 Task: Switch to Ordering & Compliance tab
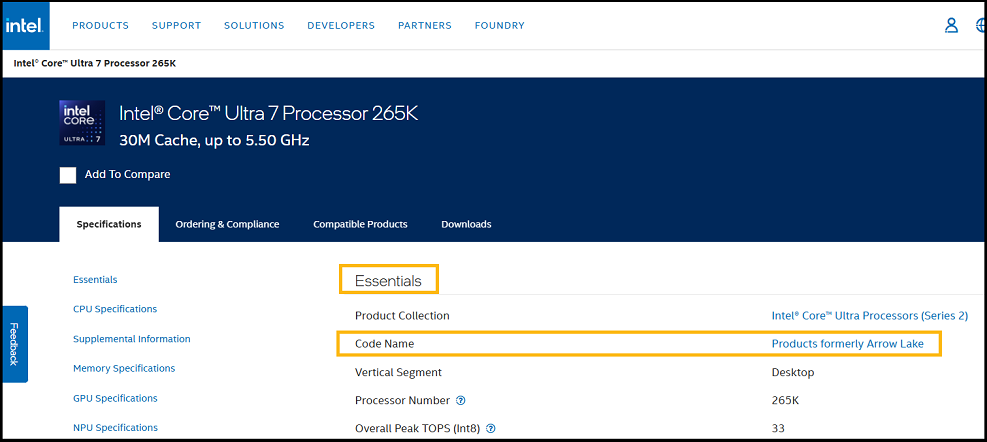(227, 224)
